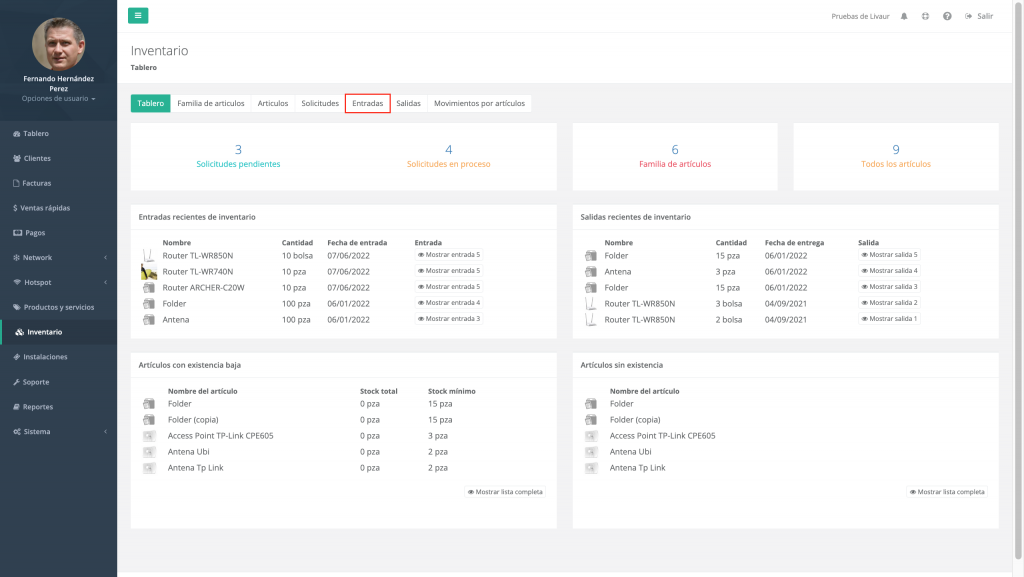Switch to the Solicitudes tab

[x=320, y=103]
